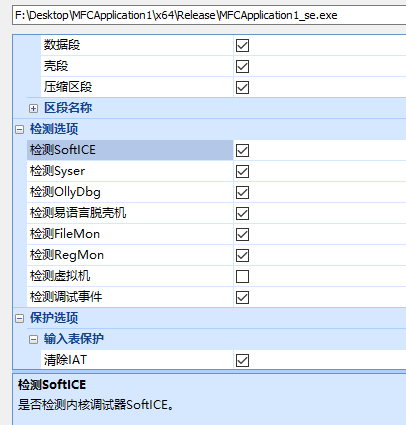
Task: Disable 检测易语言脱壳机 checkbox
Action: click(x=242, y=213)
